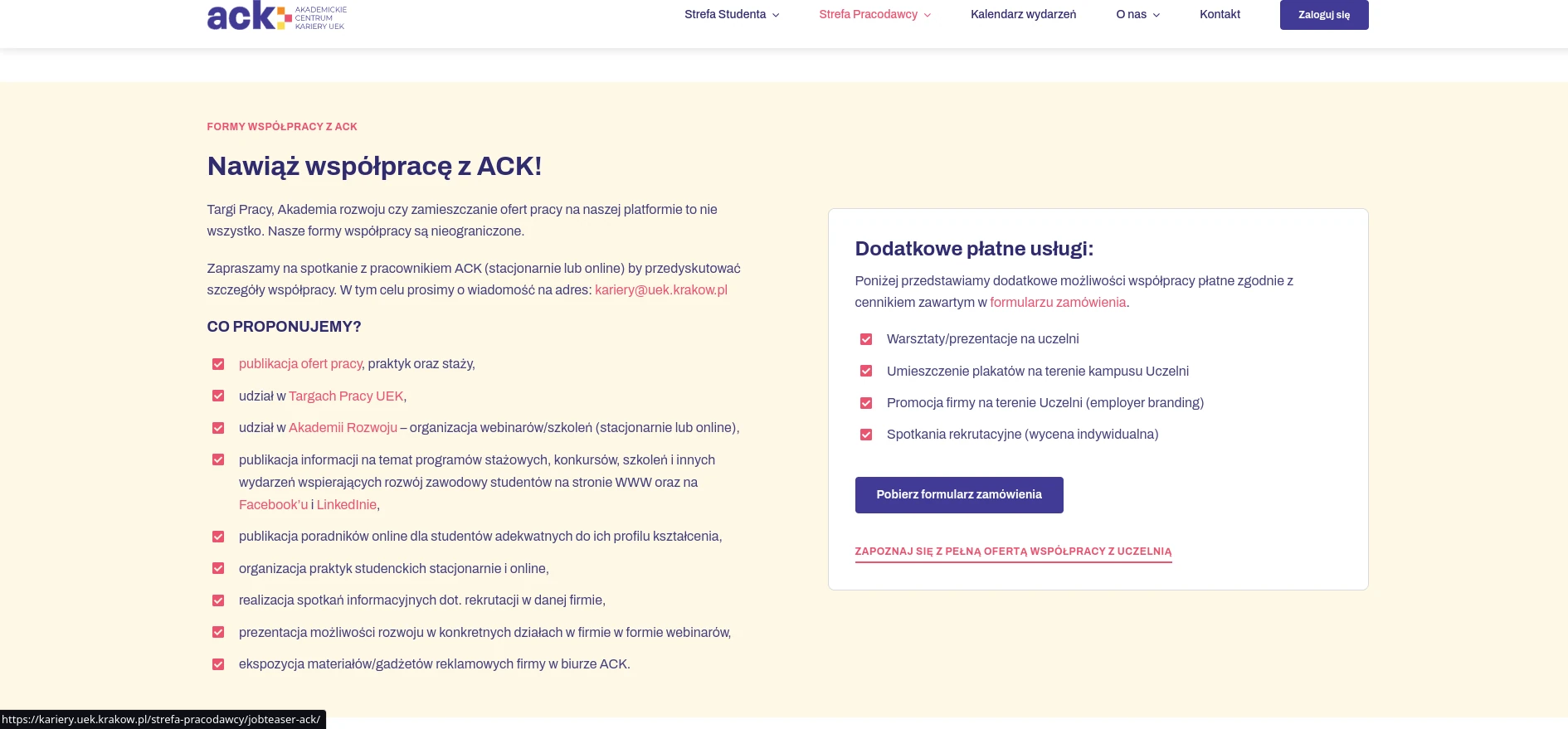Viewport: 1568px width, 729px height.
Task: Open the Targach Pracy UEK link
Action: coord(346,396)
